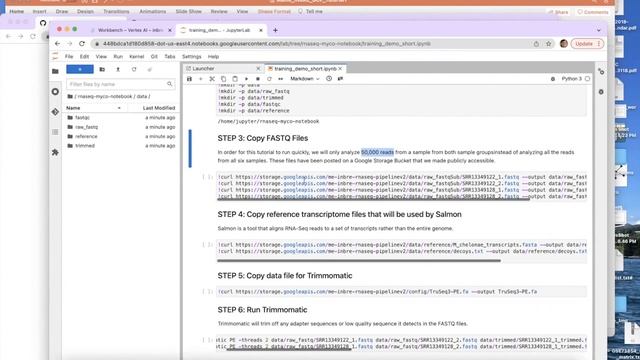
Task: Open the gear icon on right sidebar
Action: (x=601, y=92)
